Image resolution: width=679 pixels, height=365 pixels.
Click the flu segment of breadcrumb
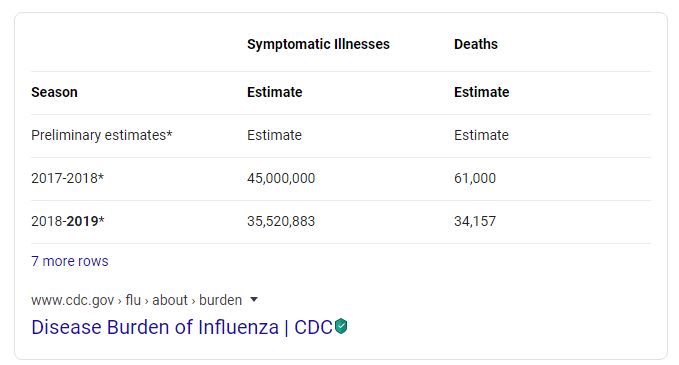coord(133,300)
